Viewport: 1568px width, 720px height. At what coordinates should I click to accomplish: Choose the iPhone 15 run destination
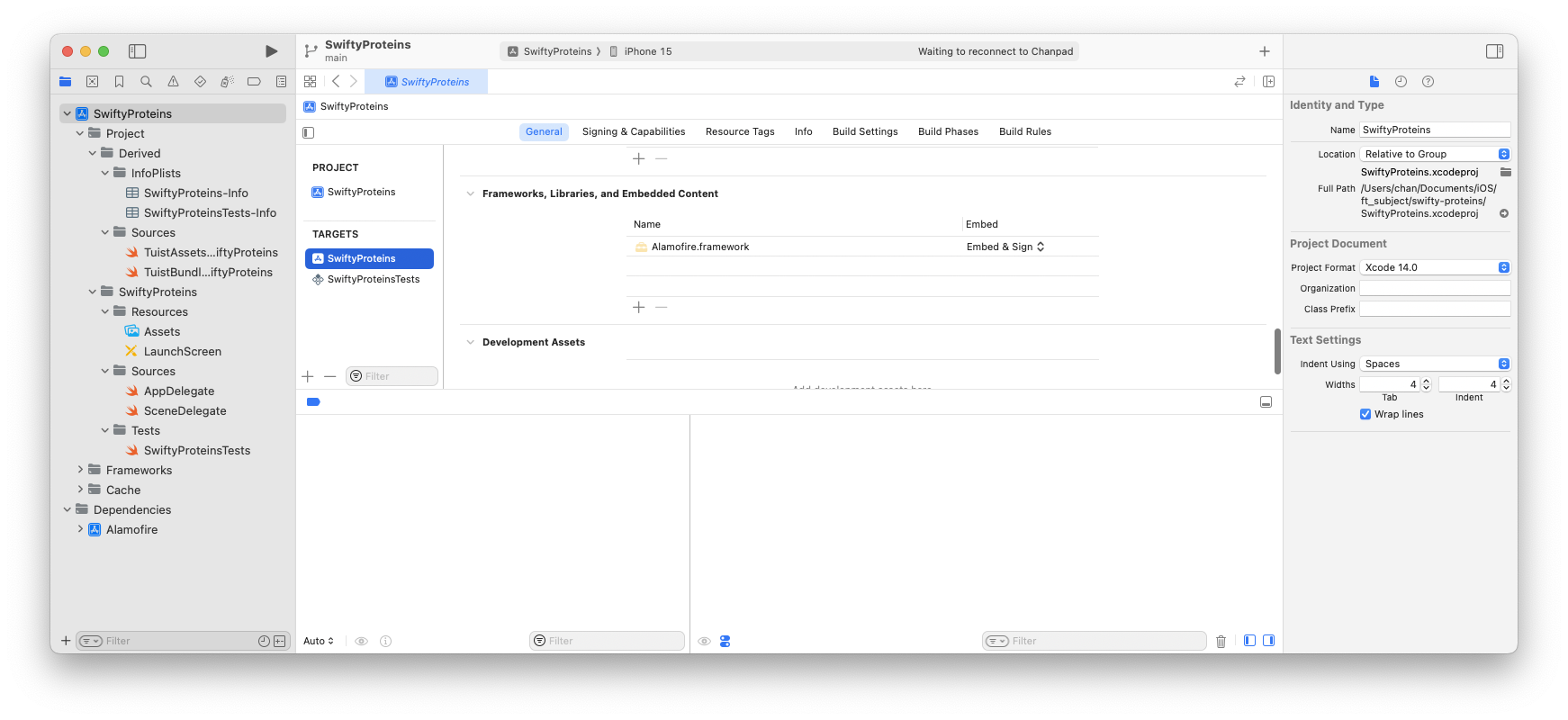pyautogui.click(x=641, y=51)
